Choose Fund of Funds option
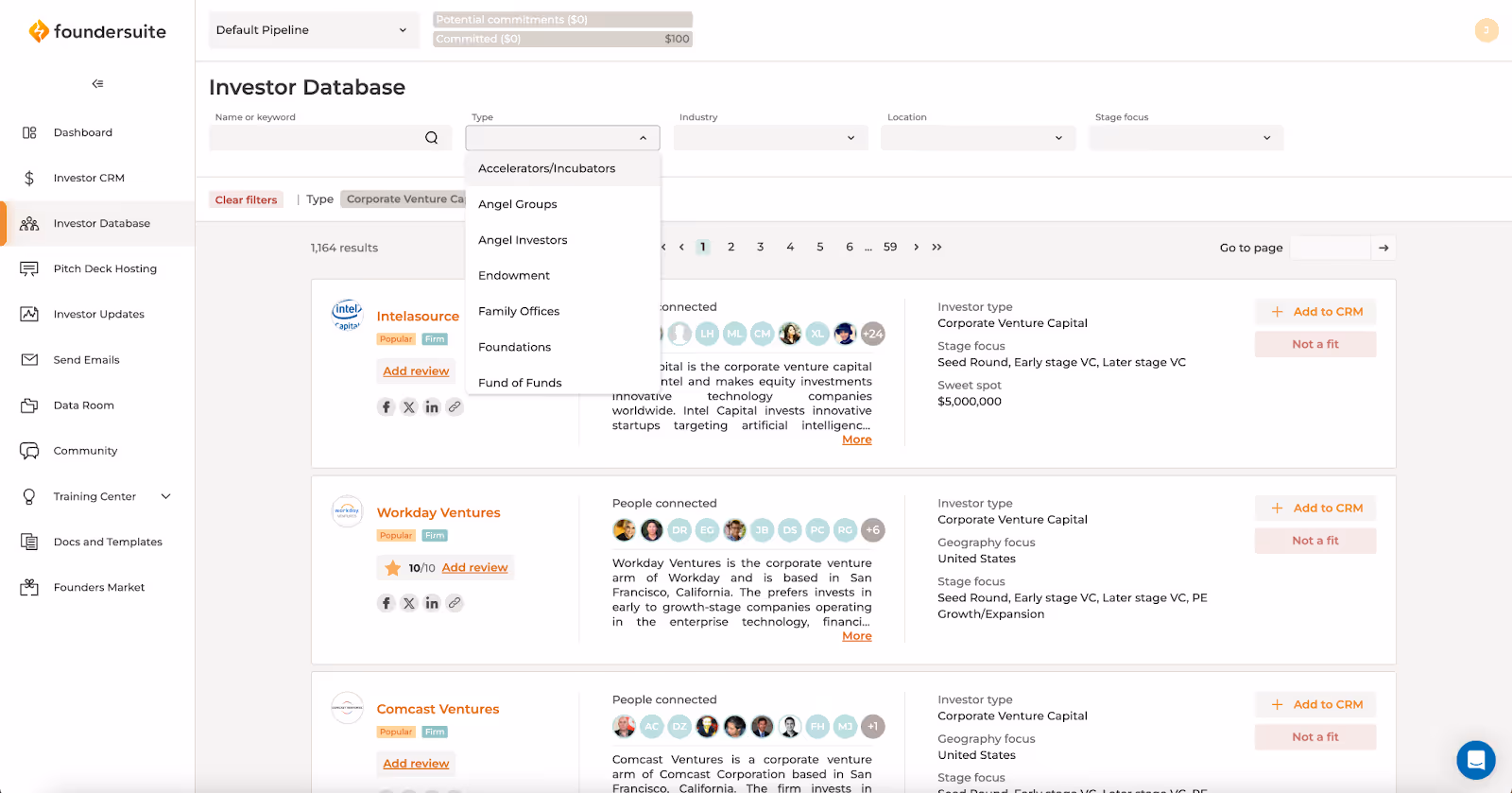This screenshot has width=1512, height=793. [563, 382]
